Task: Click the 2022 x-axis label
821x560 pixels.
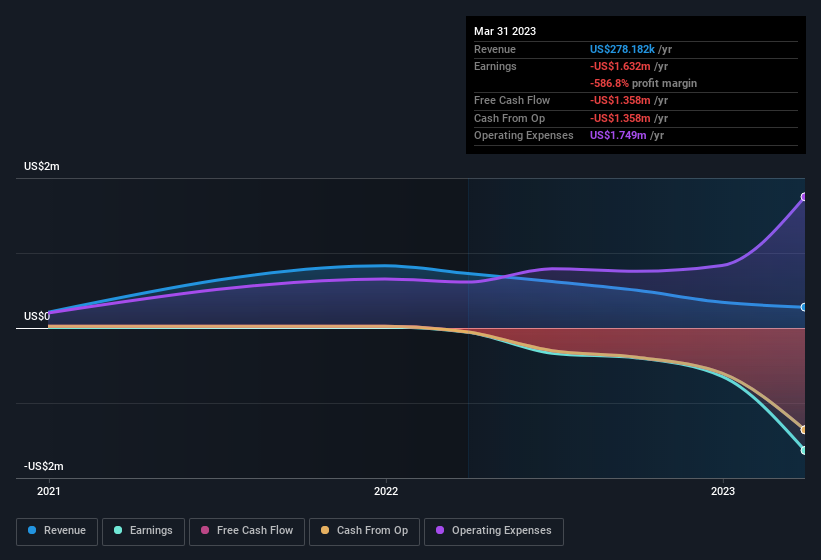Action: [386, 491]
